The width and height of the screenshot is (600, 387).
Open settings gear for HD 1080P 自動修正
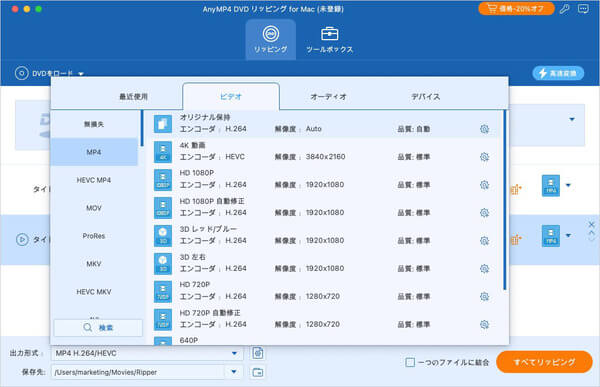[484, 213]
